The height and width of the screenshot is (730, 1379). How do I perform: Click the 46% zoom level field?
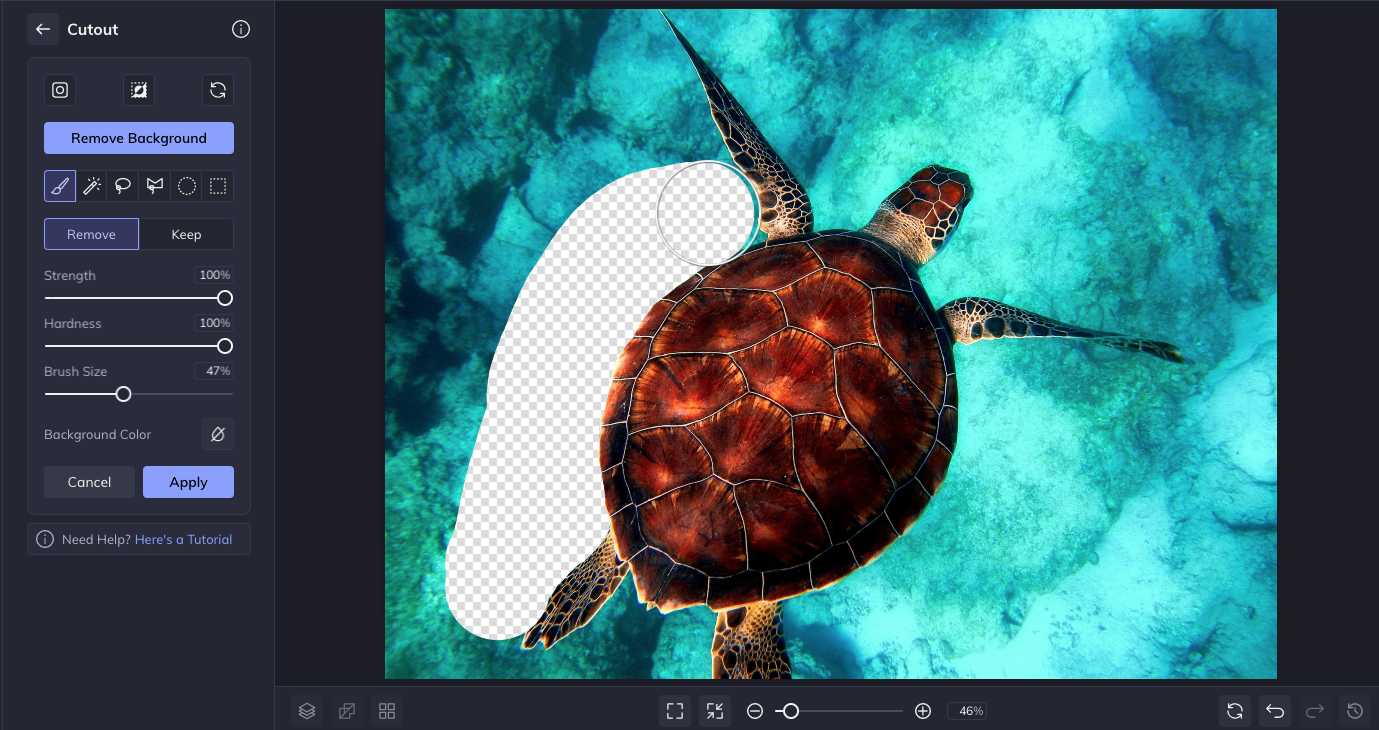click(x=970, y=711)
